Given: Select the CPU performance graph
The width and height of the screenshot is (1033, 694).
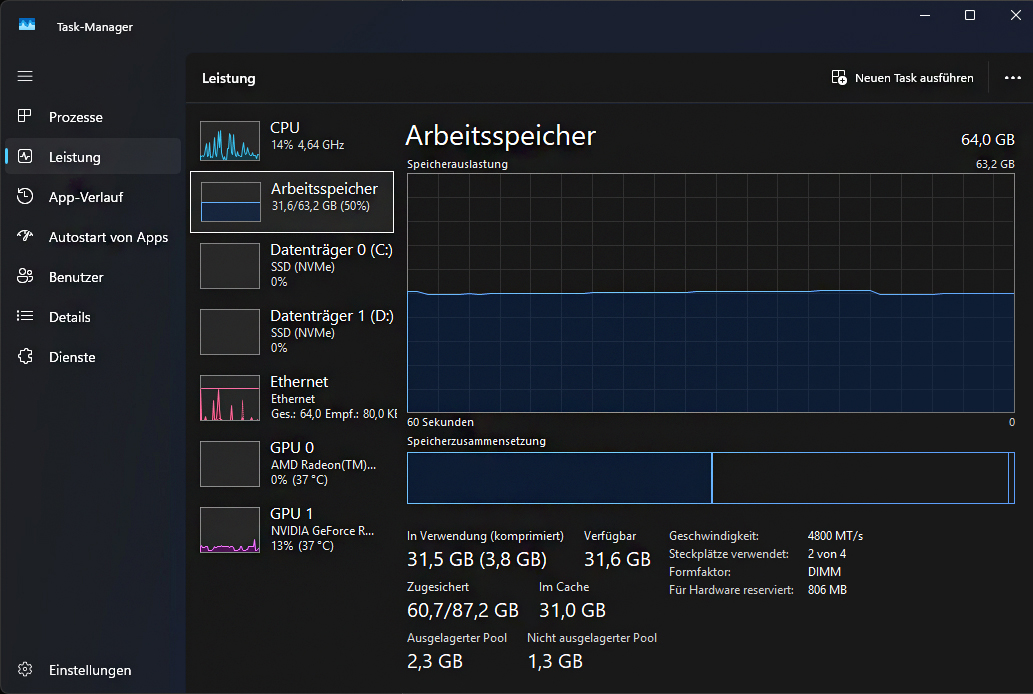Looking at the screenshot, I should pos(290,136).
